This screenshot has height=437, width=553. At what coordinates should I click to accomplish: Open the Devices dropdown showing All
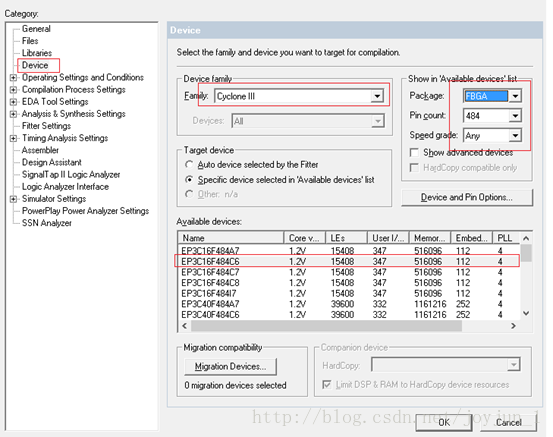pyautogui.click(x=308, y=121)
